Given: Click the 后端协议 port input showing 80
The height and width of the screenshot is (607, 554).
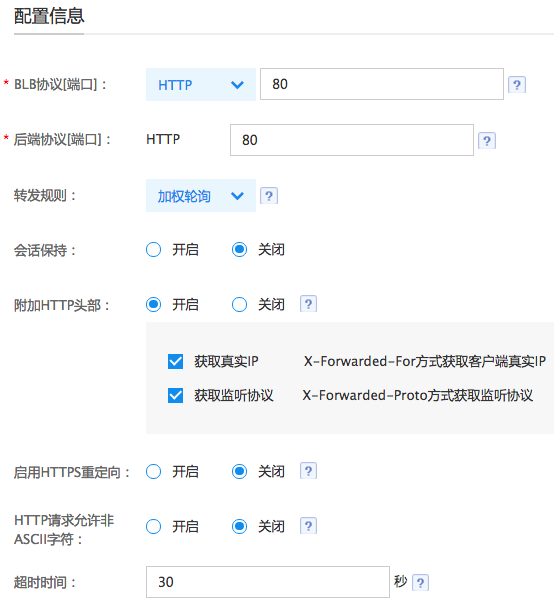Looking at the screenshot, I should [x=352, y=140].
